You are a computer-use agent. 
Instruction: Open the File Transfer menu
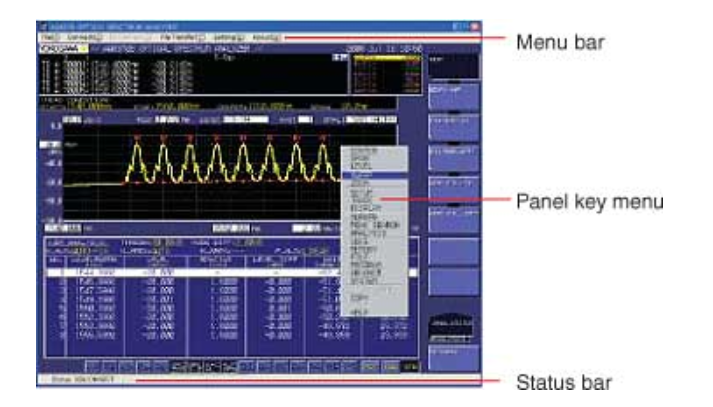click(x=182, y=37)
